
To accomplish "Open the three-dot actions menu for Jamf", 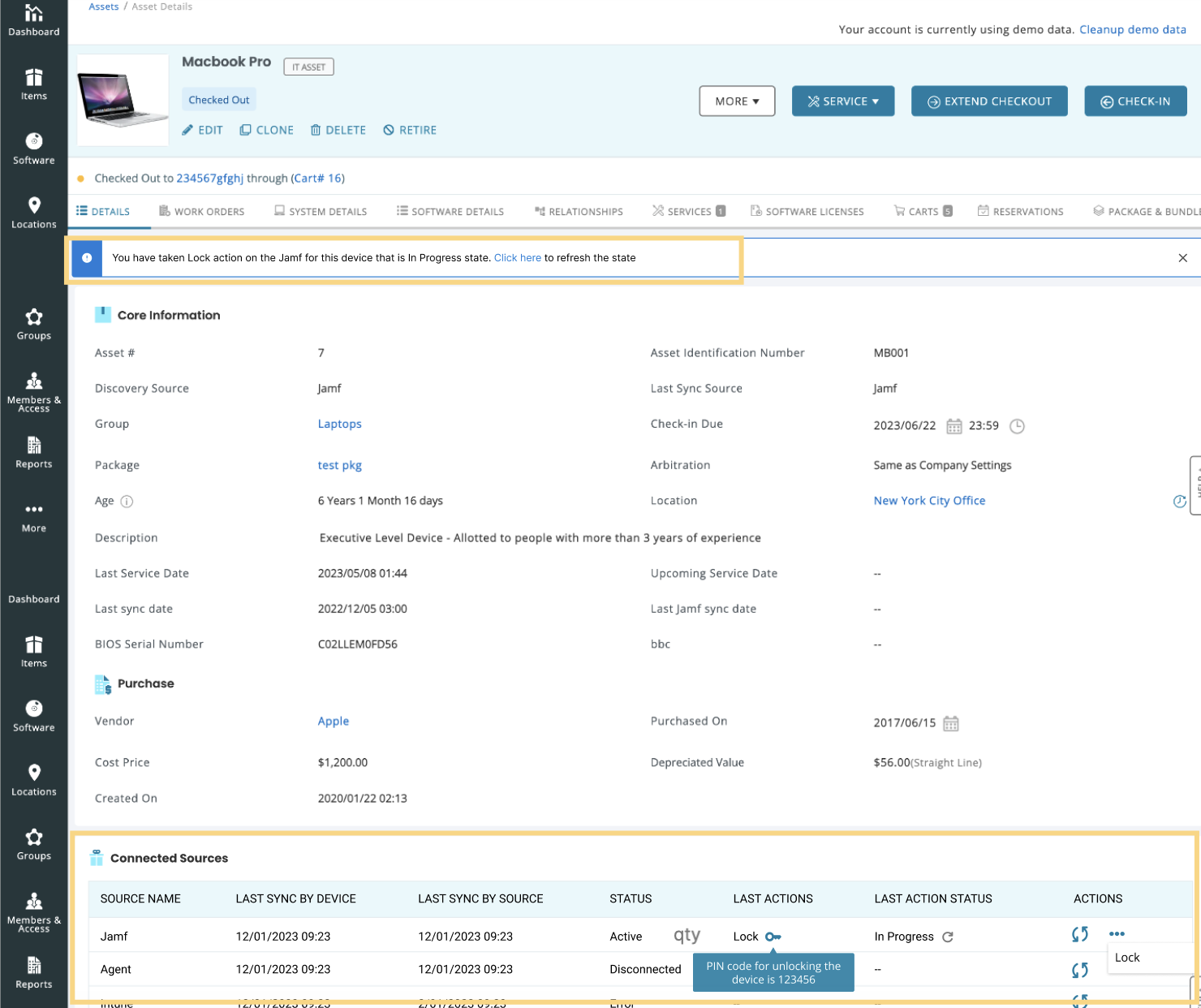I will click(1117, 934).
